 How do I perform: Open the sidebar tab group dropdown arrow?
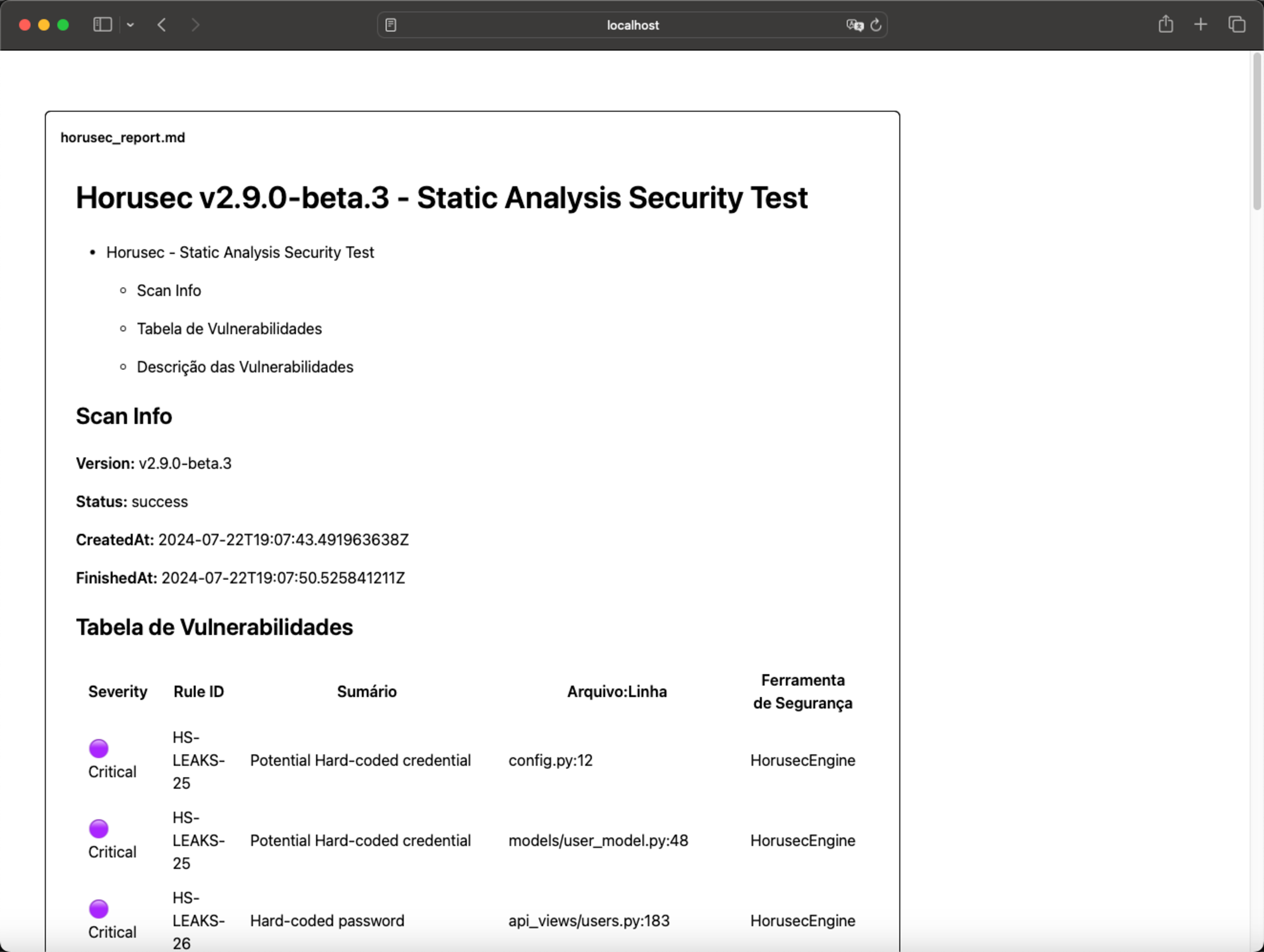click(131, 24)
